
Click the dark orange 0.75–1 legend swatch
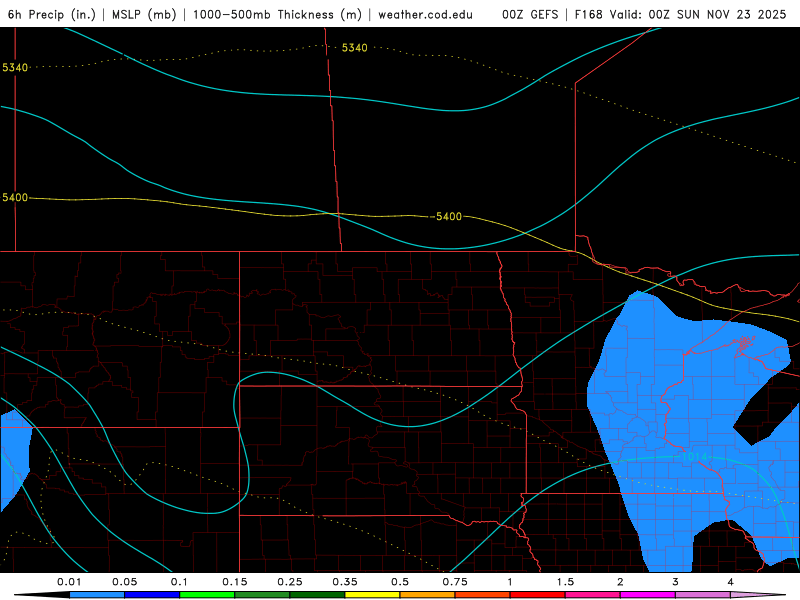(x=483, y=595)
